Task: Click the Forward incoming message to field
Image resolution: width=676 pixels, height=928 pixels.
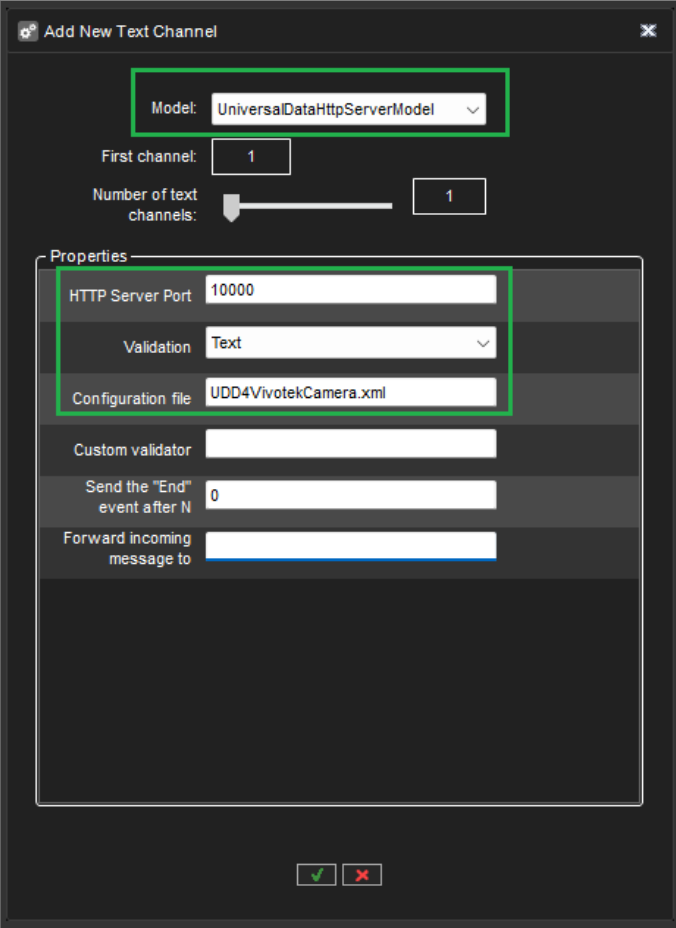Action: pyautogui.click(x=350, y=546)
